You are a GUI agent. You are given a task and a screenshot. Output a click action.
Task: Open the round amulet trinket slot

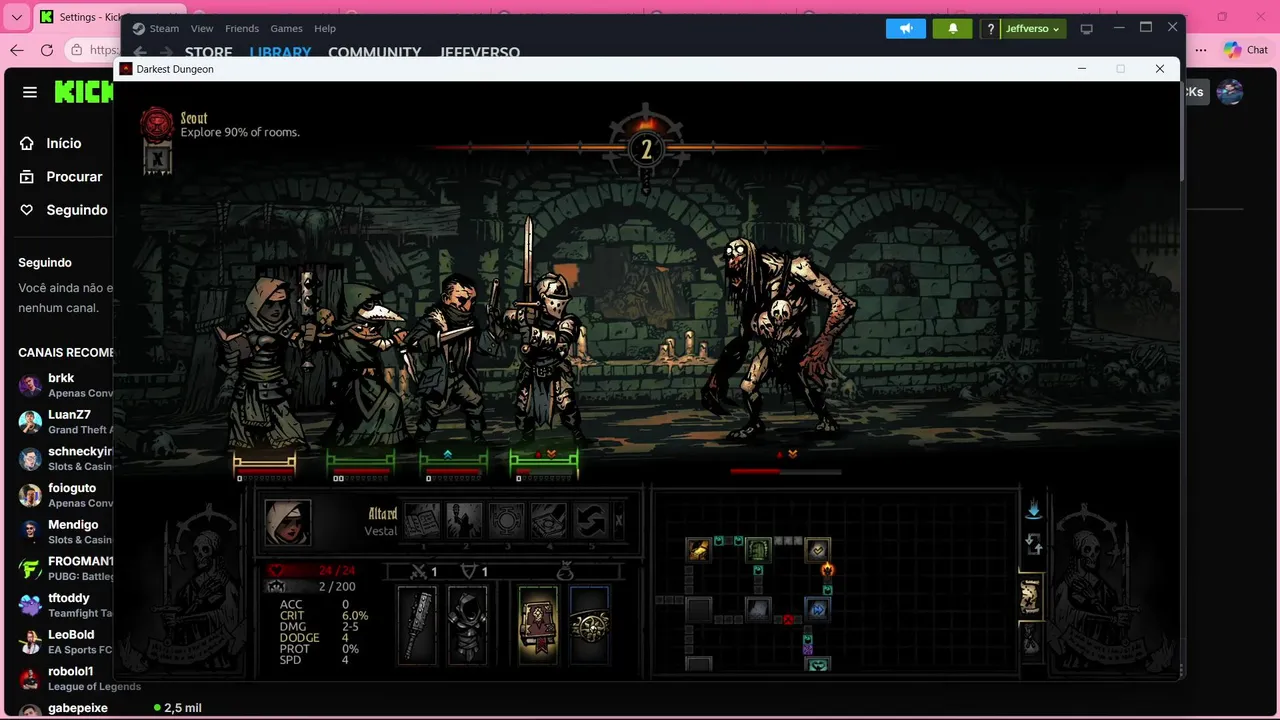[590, 625]
